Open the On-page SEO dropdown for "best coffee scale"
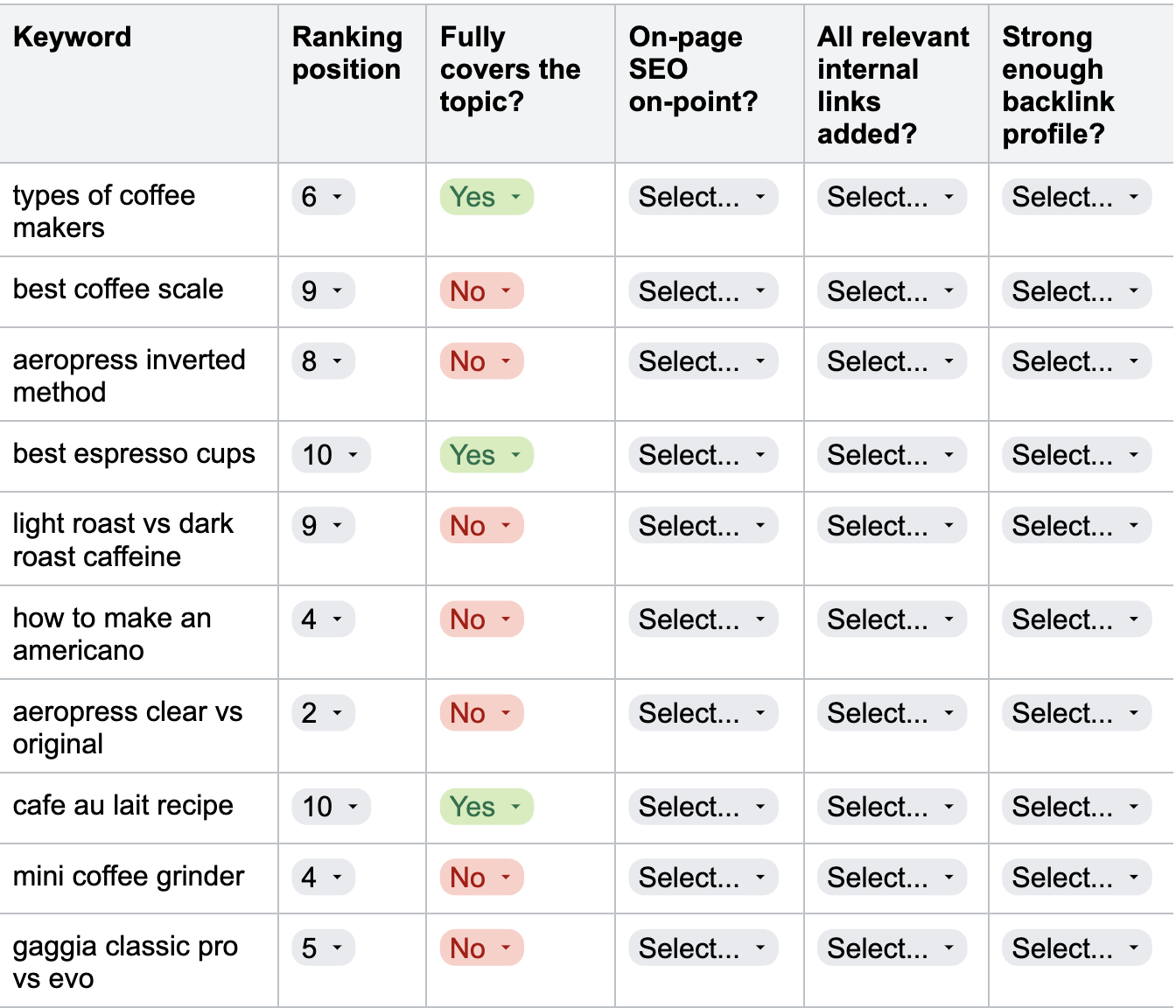1176x1008 pixels. (x=703, y=290)
